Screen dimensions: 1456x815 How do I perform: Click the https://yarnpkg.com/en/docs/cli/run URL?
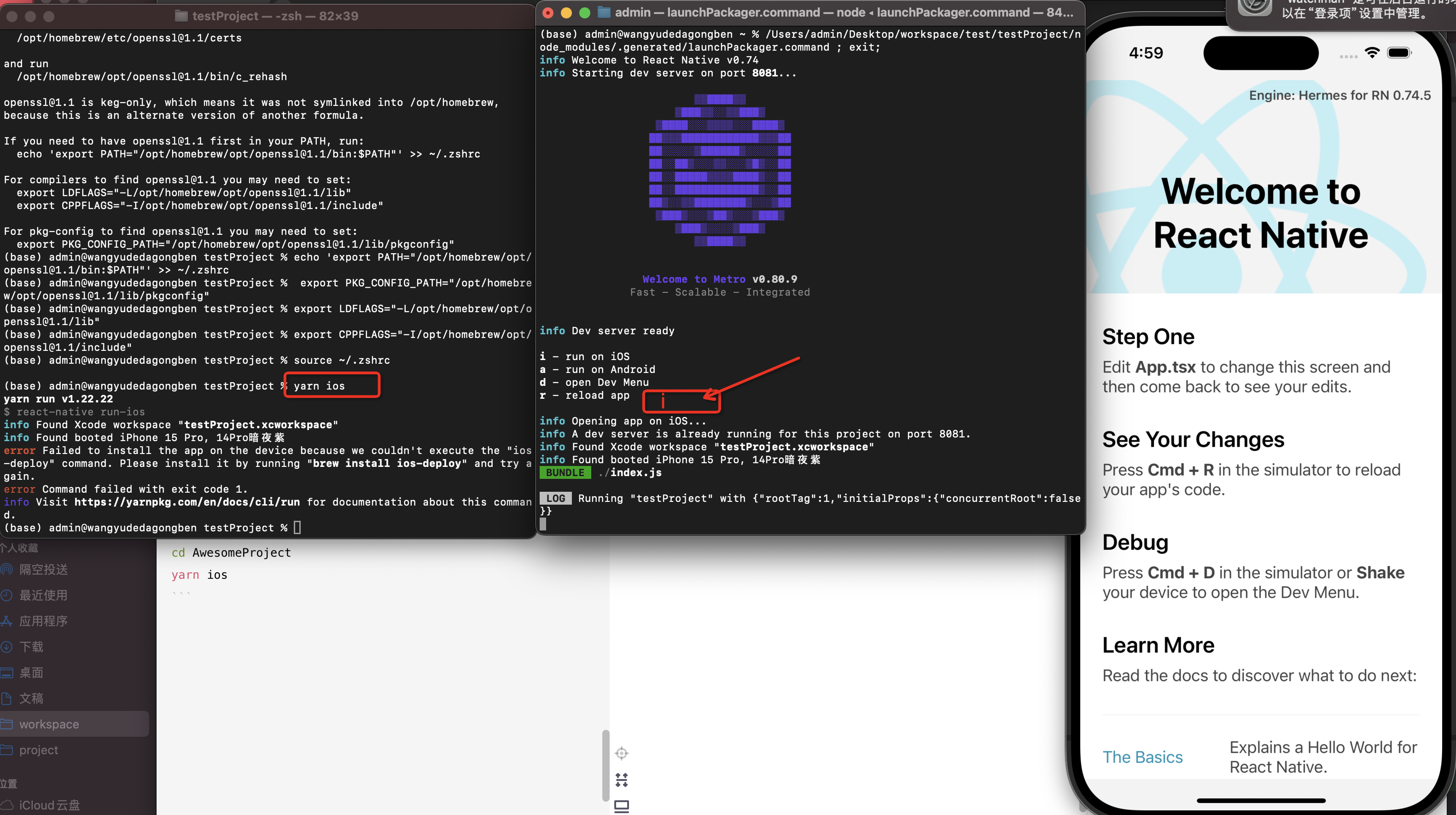tap(187, 502)
